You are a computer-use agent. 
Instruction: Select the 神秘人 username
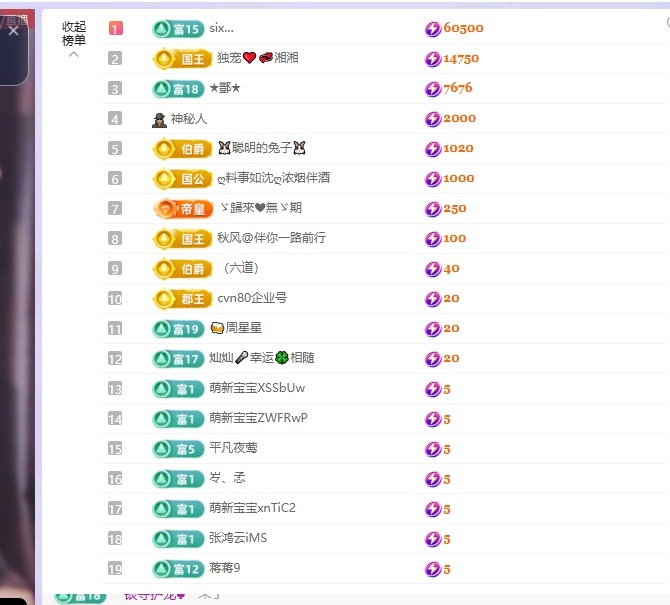pos(189,118)
